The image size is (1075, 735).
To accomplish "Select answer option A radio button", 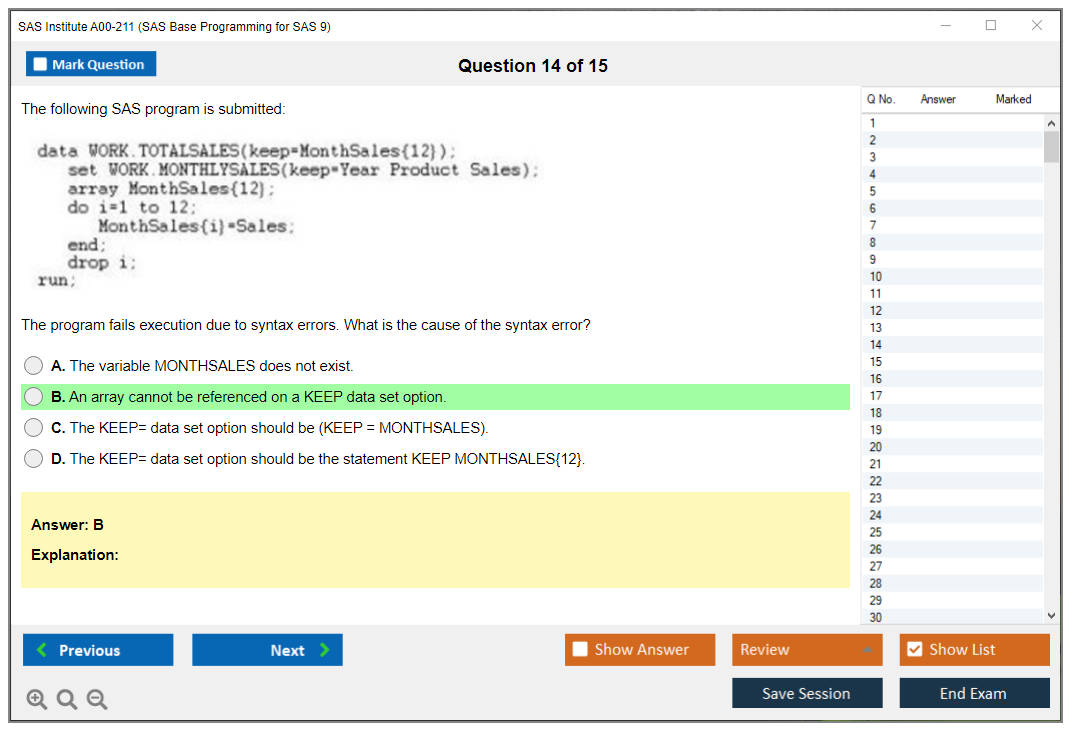I will [x=34, y=366].
